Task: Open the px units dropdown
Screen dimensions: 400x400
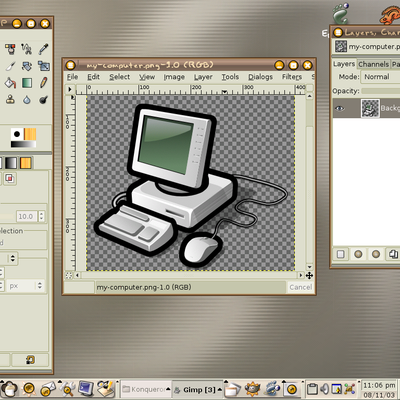Action: tap(25, 286)
